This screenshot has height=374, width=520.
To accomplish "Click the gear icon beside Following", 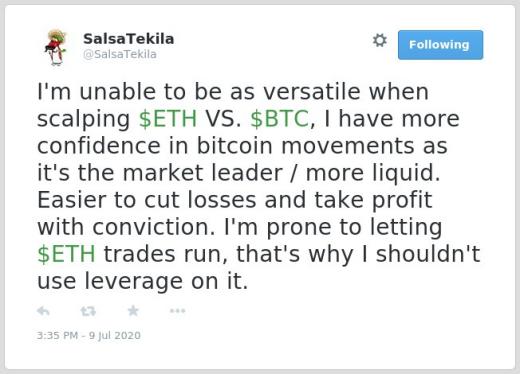I will [x=380, y=40].
